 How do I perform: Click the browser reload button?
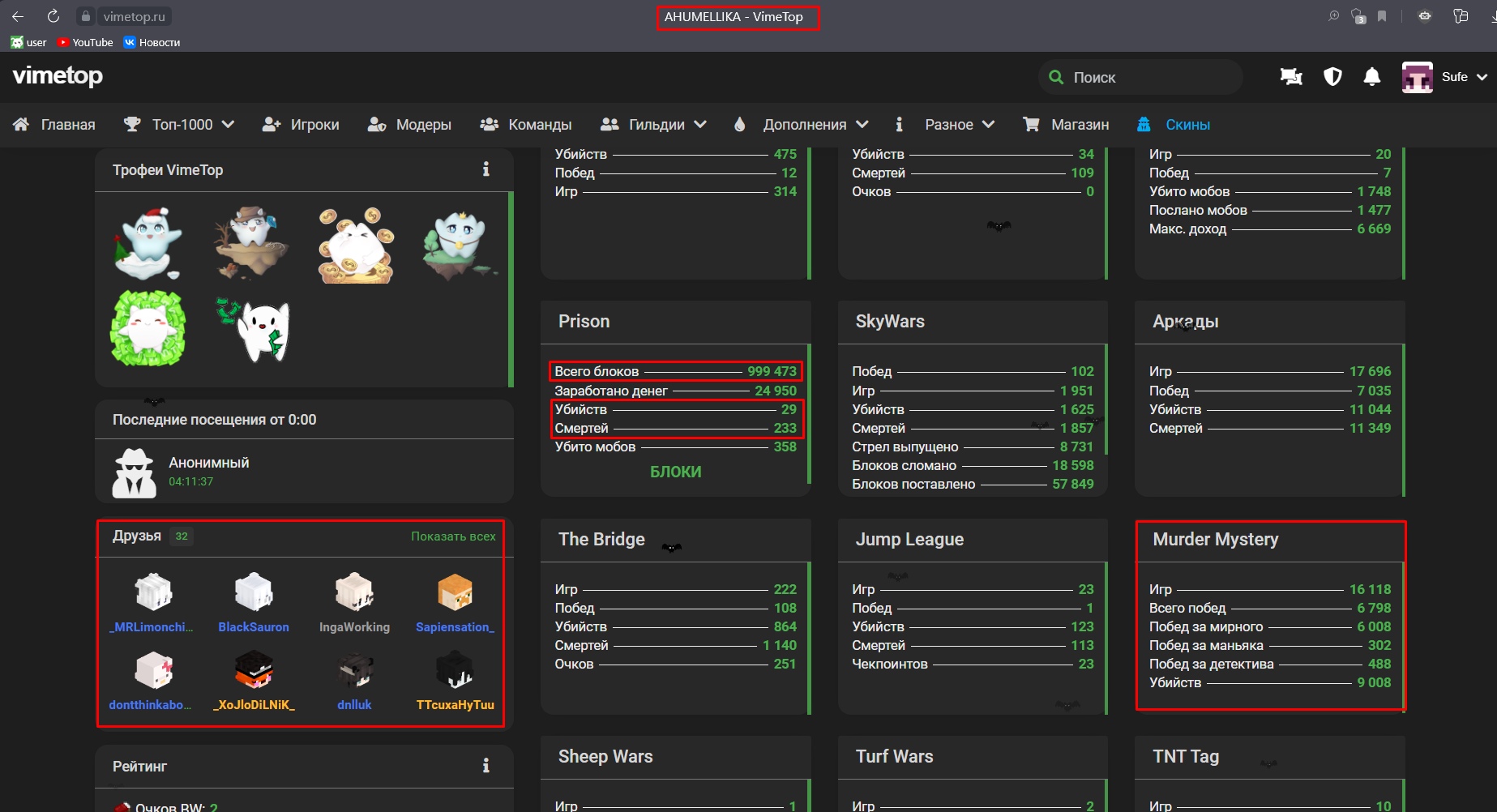[x=53, y=16]
